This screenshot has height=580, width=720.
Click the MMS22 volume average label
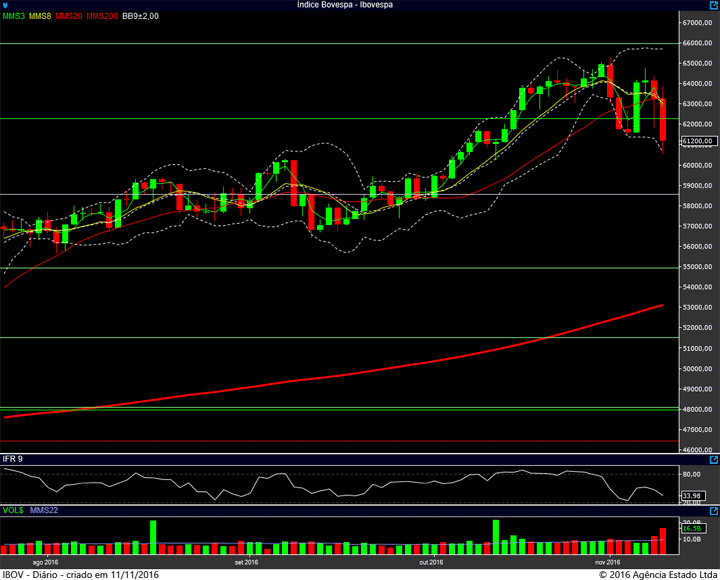[x=44, y=510]
